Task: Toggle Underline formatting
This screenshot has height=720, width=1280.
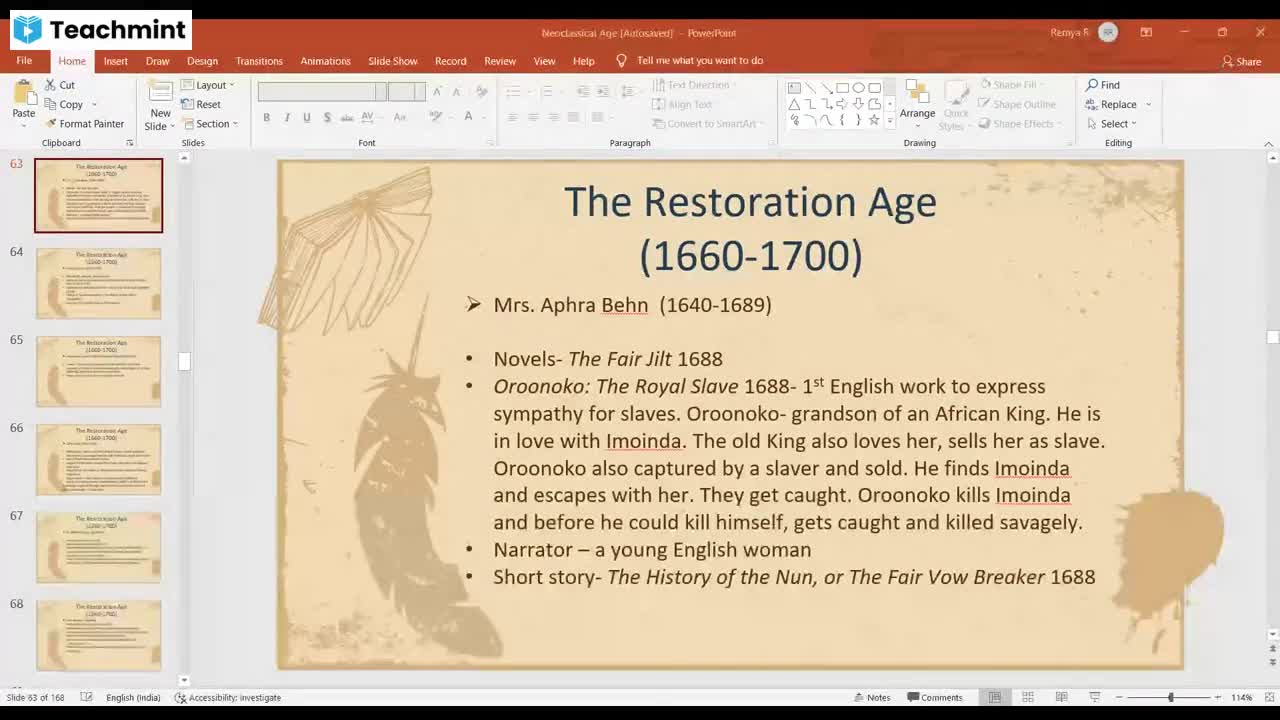Action: pos(307,117)
